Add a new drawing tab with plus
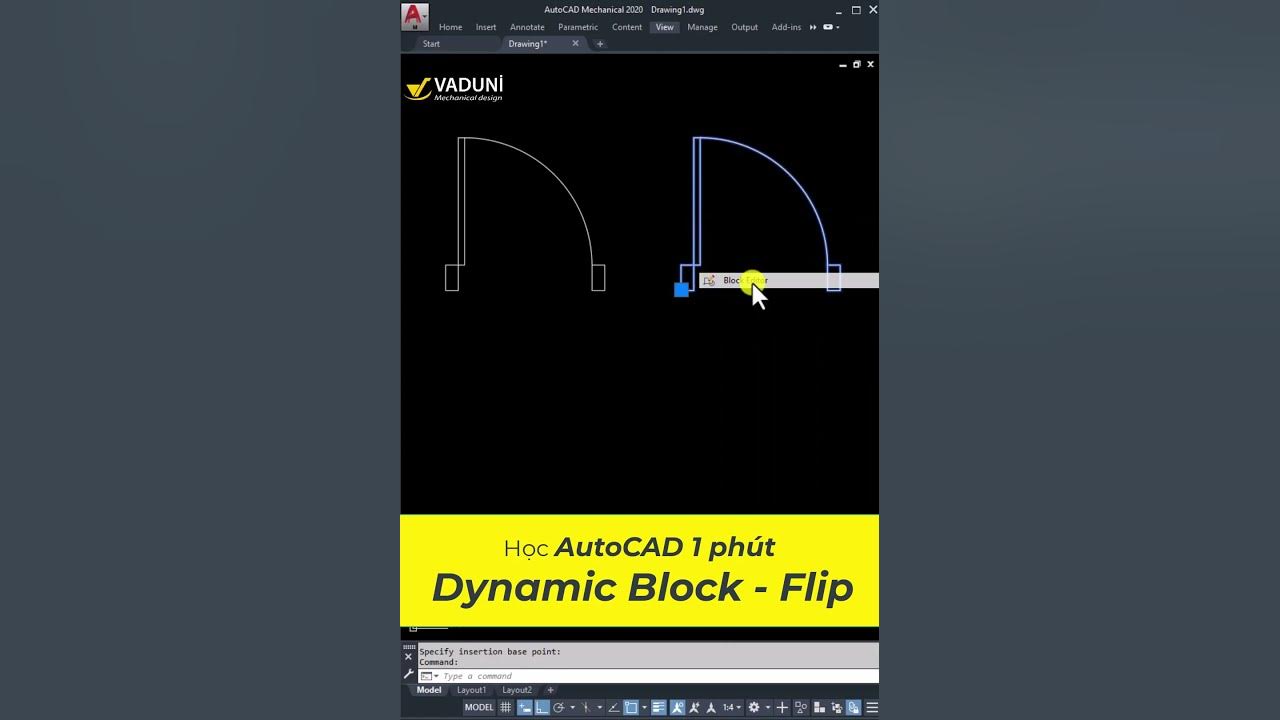The width and height of the screenshot is (1280, 720). pyautogui.click(x=600, y=44)
